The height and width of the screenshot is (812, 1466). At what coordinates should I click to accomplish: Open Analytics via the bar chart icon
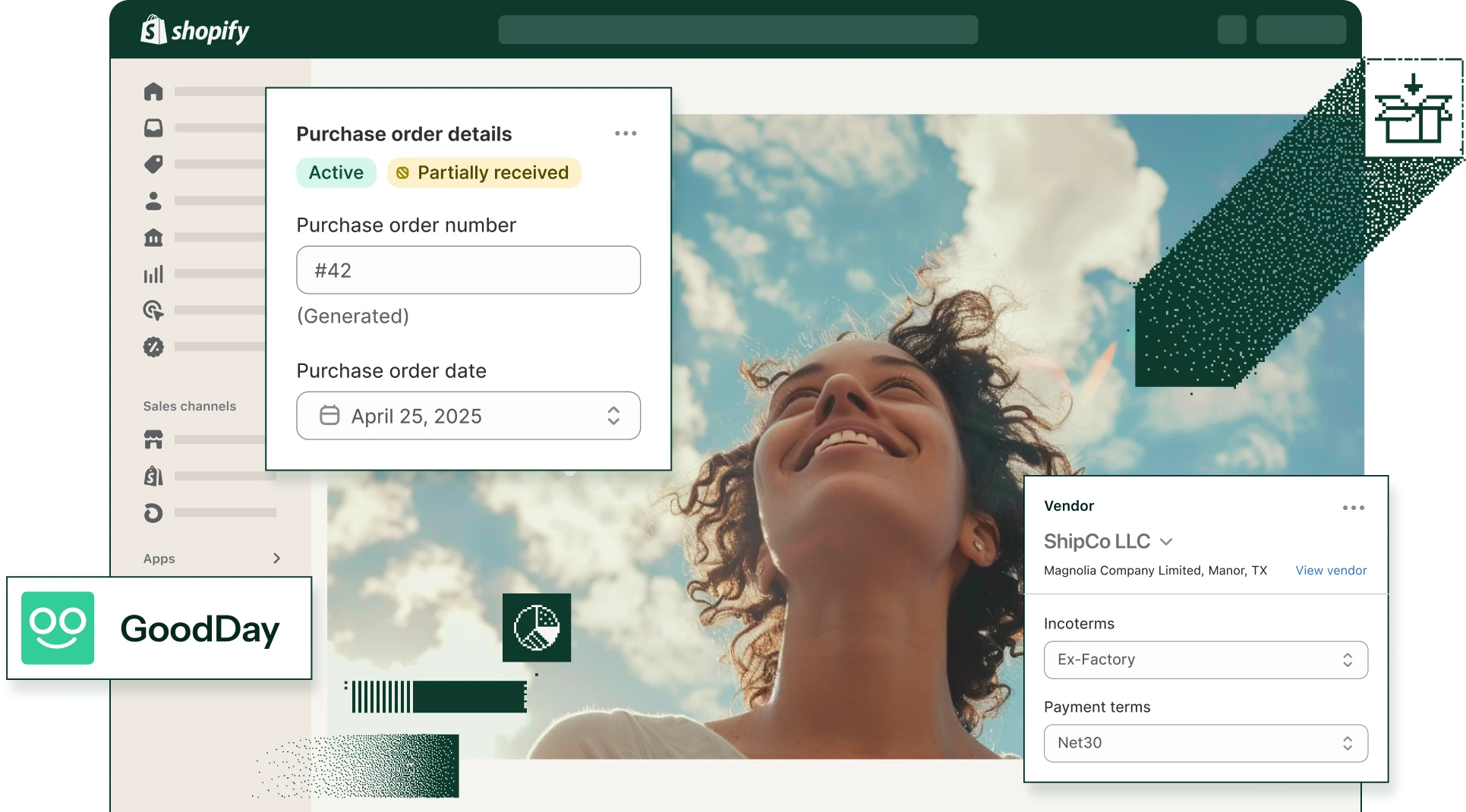pyautogui.click(x=153, y=274)
